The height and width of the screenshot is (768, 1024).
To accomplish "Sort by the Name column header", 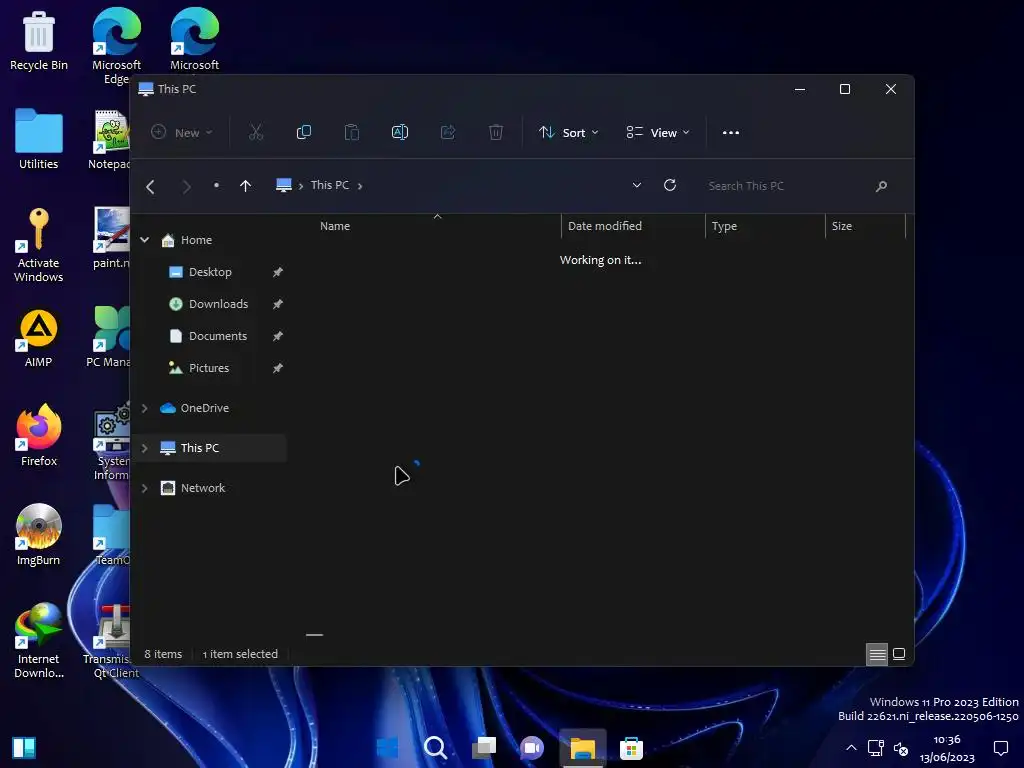I will click(x=436, y=226).
